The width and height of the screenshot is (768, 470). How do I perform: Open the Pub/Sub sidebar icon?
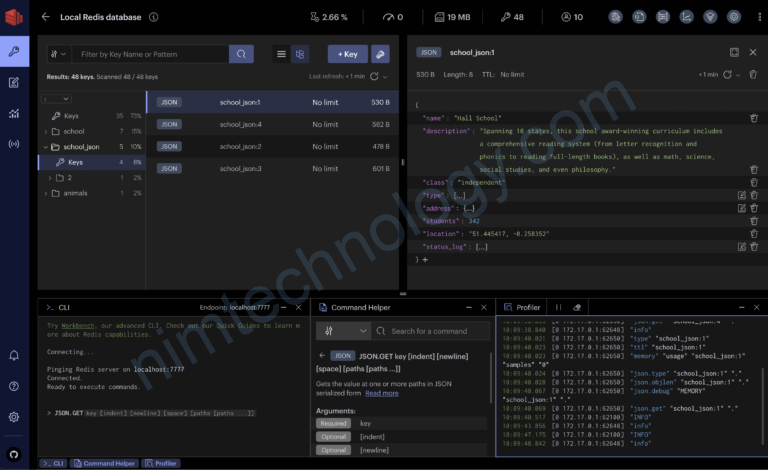[x=14, y=144]
